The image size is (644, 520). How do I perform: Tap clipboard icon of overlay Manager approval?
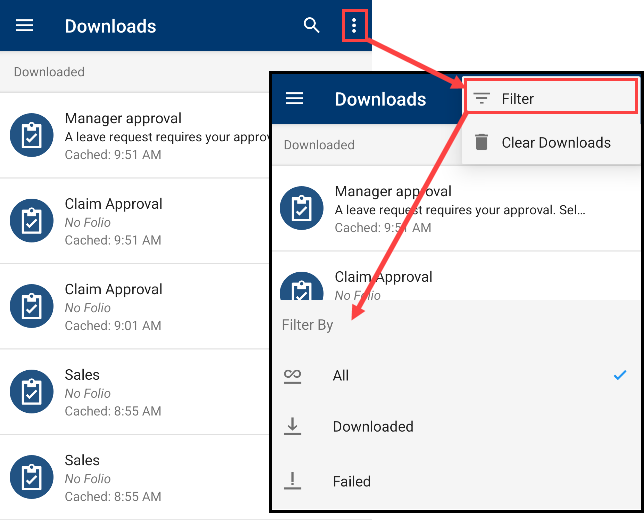301,208
